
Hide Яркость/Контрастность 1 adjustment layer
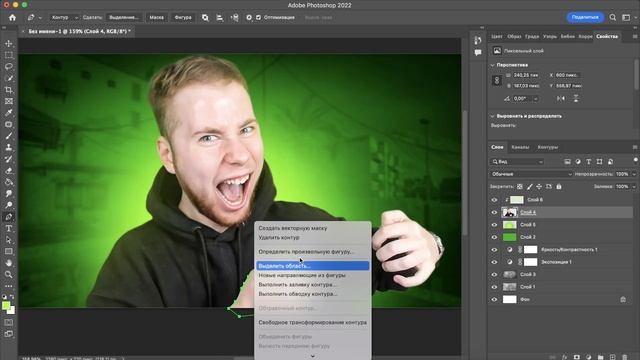click(x=494, y=249)
